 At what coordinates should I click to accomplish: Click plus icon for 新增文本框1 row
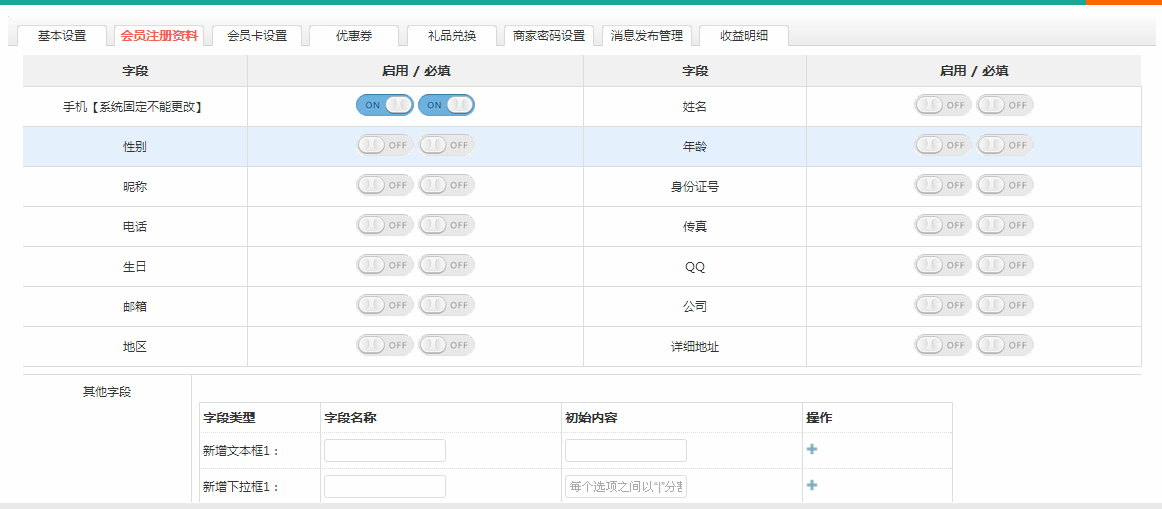pyautogui.click(x=812, y=450)
